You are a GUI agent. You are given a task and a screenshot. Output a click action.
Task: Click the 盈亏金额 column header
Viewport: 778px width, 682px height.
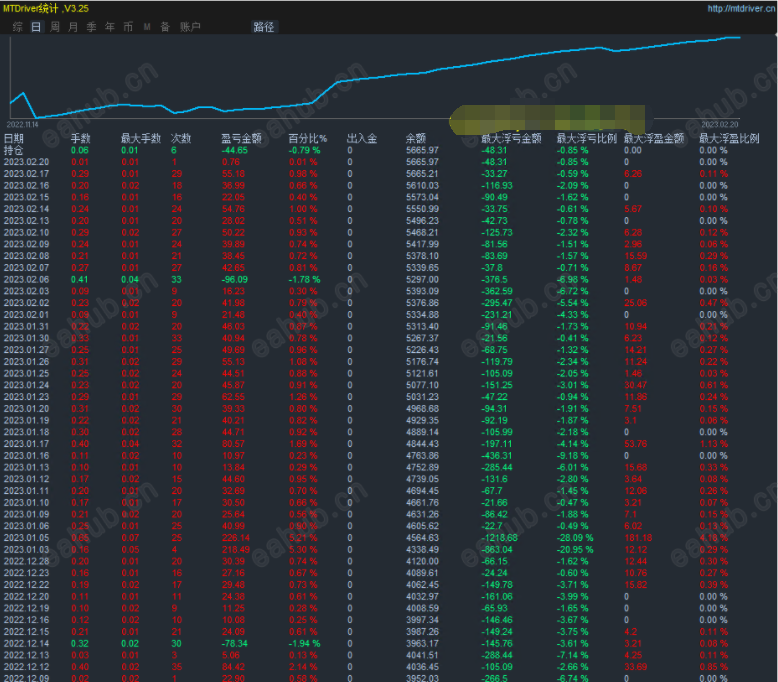pos(242,138)
